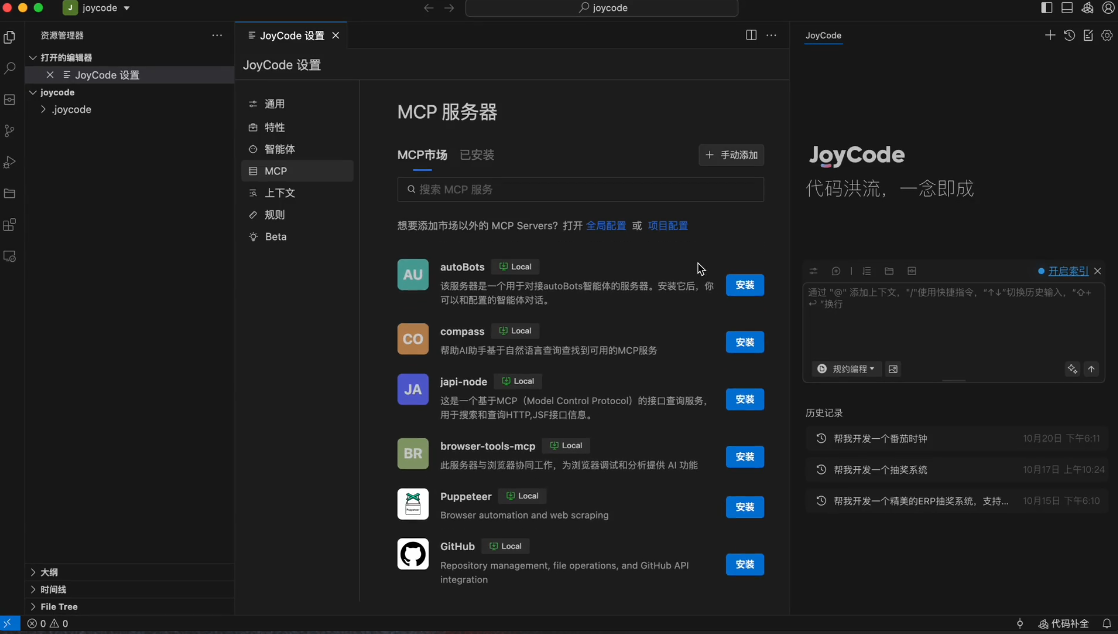1118x634 pixels.
Task: Dismiss the 开启索引 prompt with X
Action: [1098, 271]
